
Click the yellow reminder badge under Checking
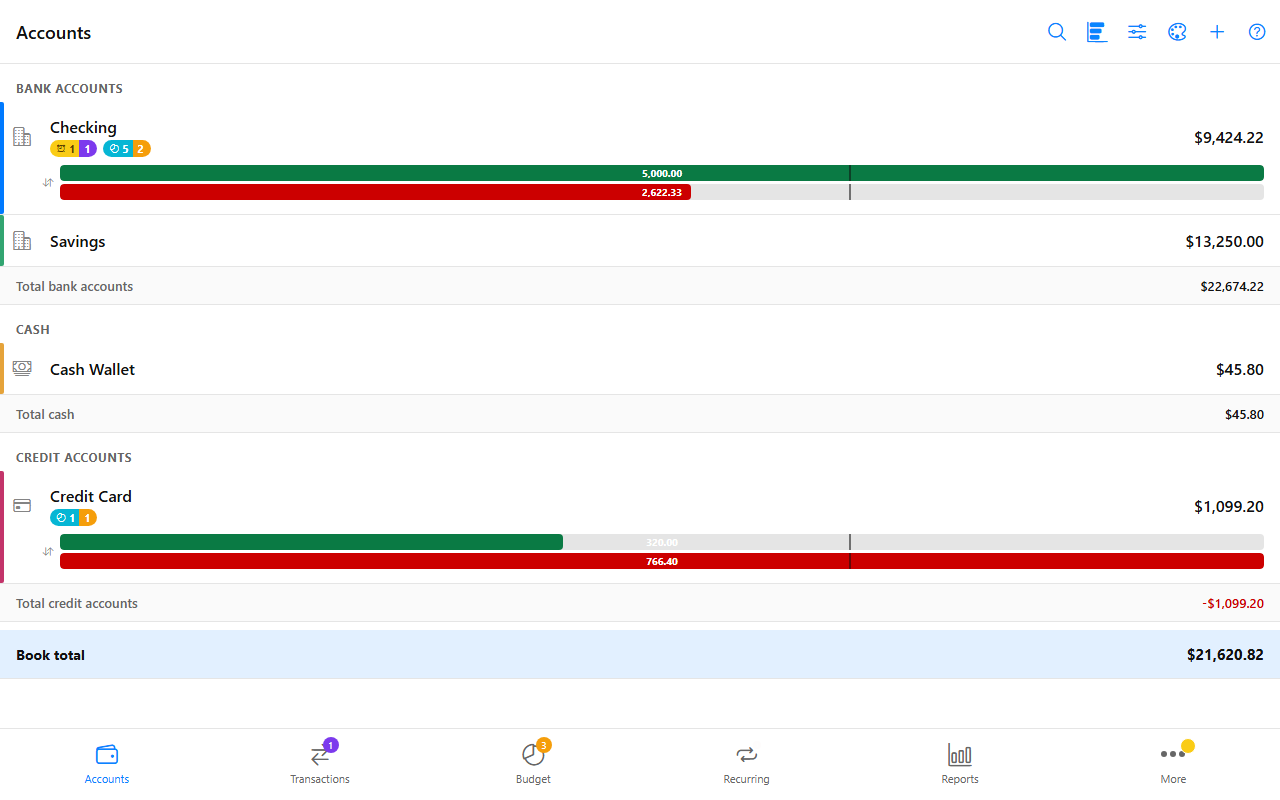65,149
